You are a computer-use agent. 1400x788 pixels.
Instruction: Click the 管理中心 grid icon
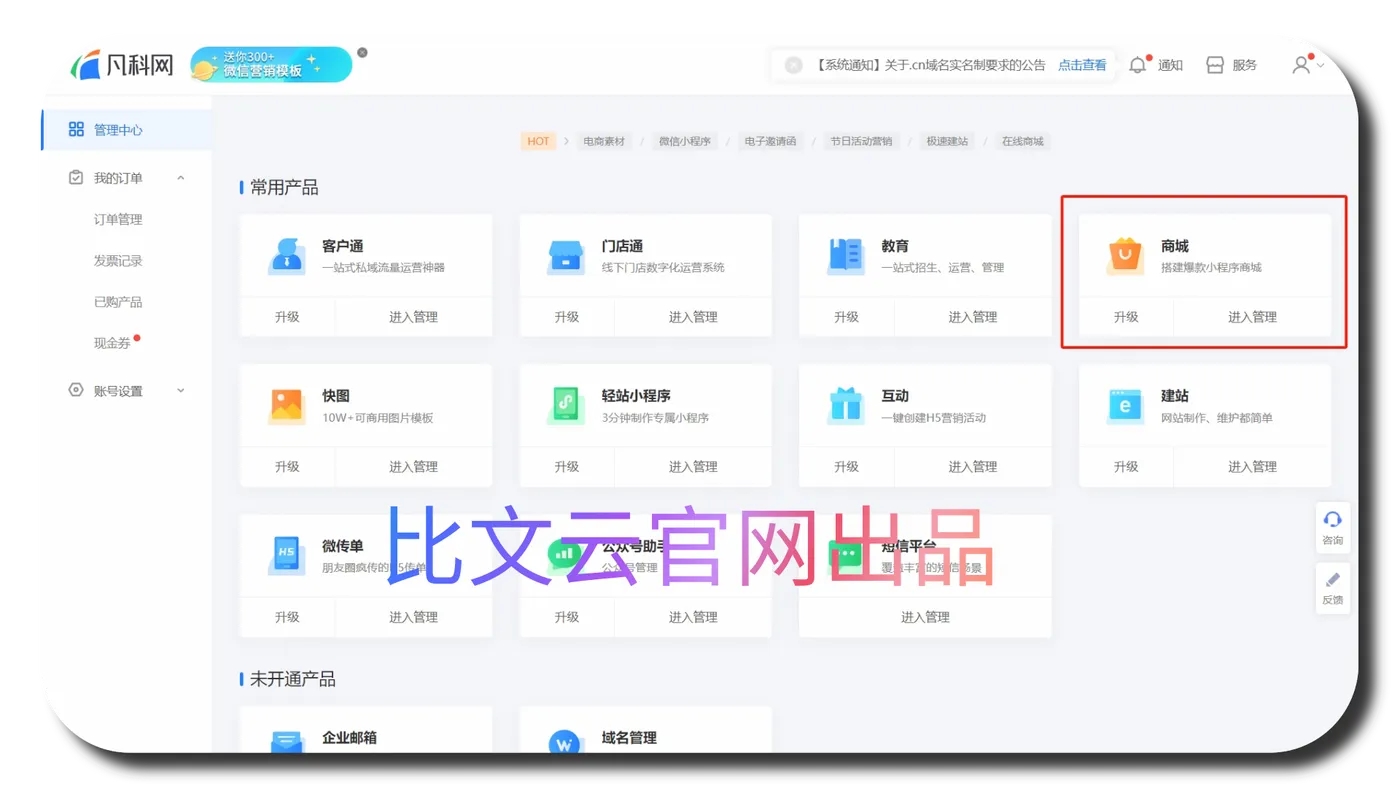click(76, 130)
